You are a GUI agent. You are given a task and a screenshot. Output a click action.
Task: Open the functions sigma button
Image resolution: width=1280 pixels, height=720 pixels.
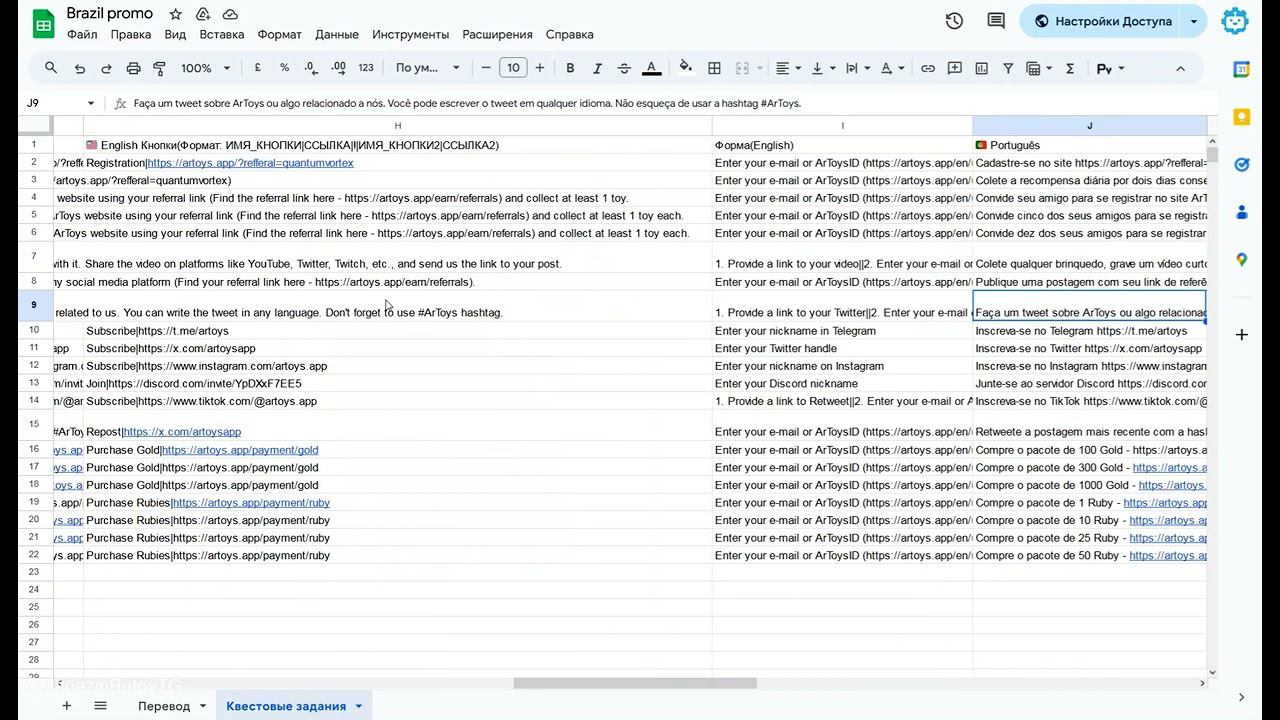pos(1070,68)
